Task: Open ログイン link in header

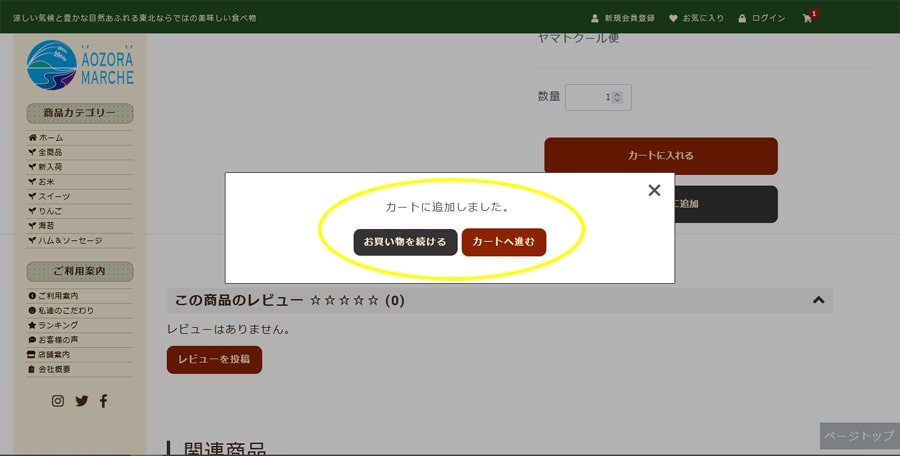Action: (761, 18)
